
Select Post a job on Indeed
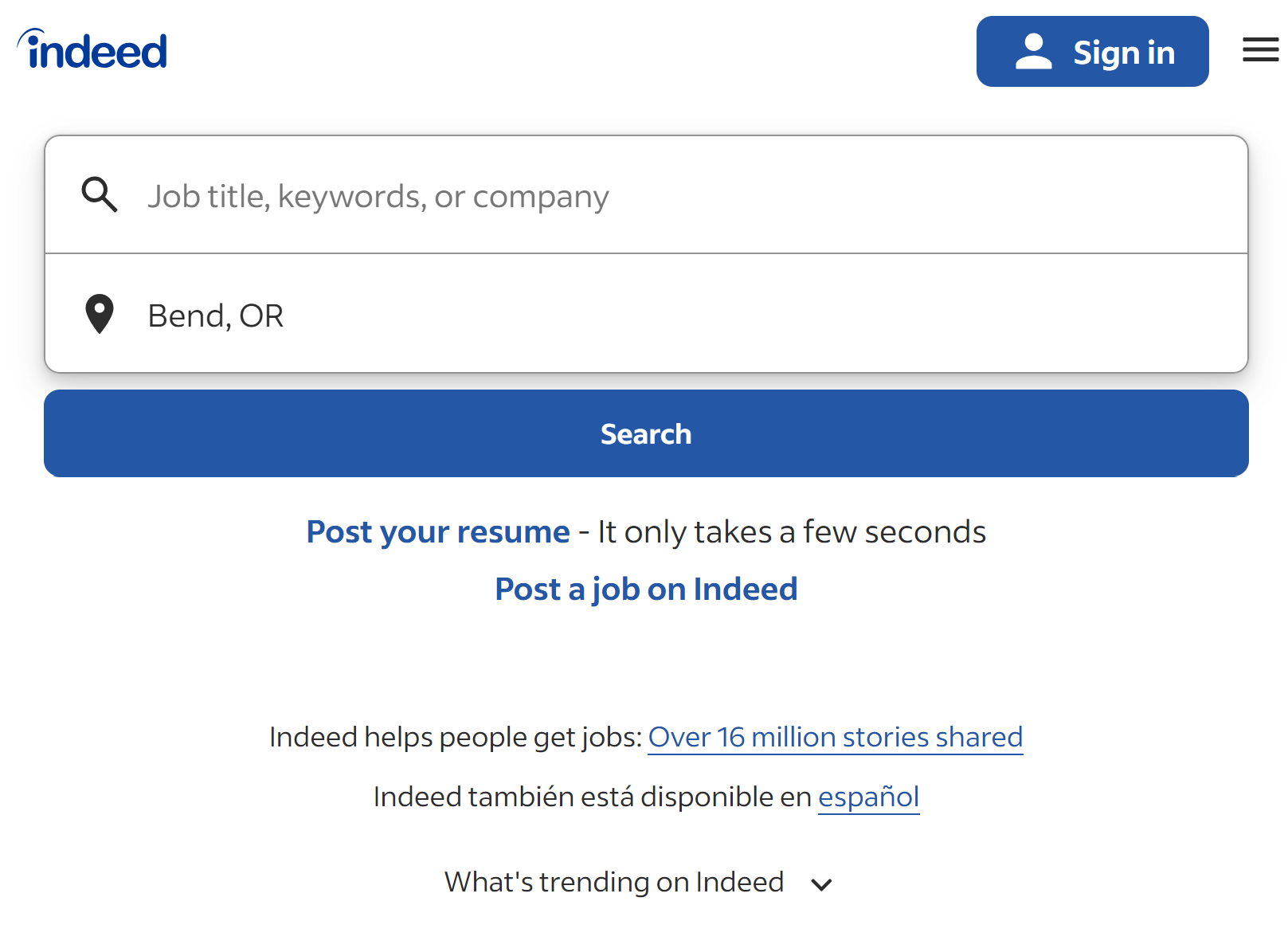[646, 589]
